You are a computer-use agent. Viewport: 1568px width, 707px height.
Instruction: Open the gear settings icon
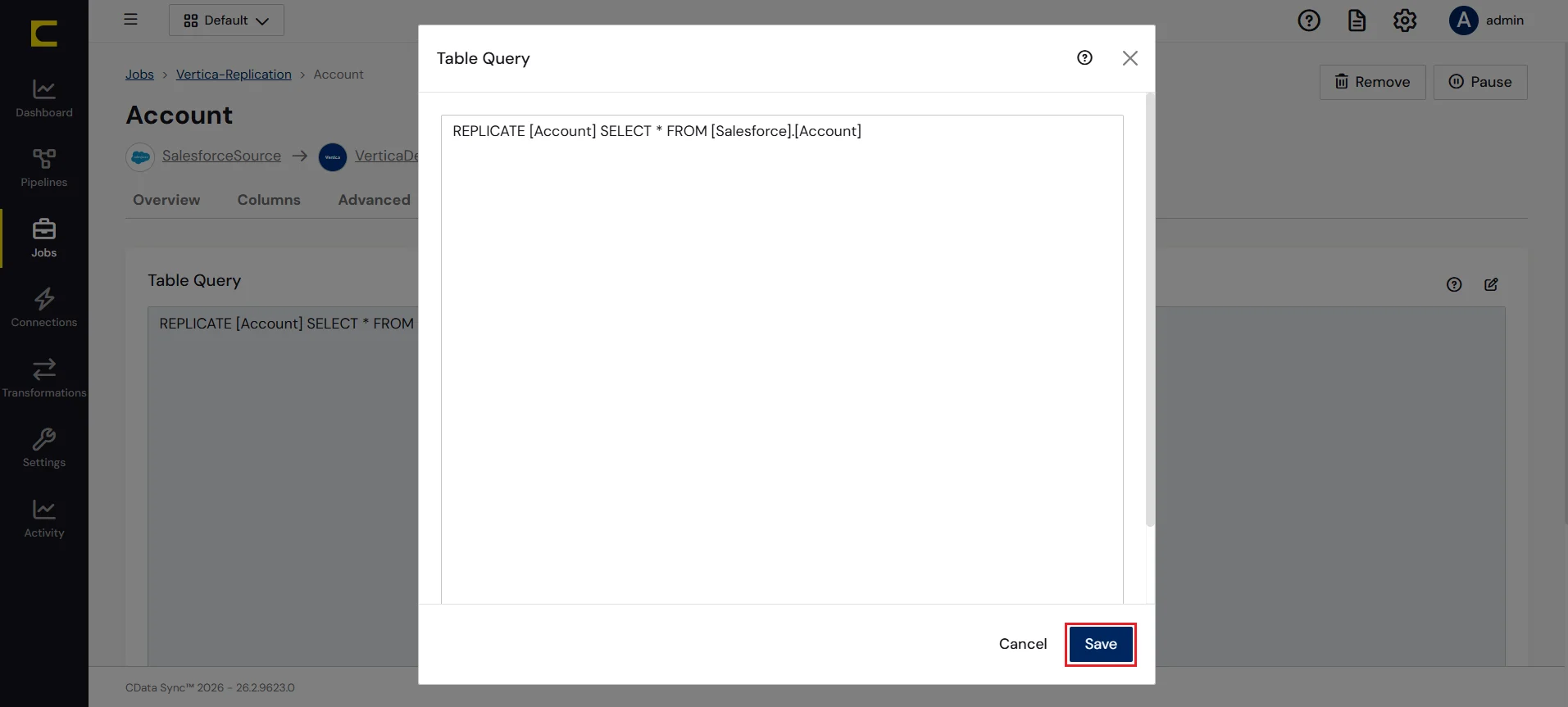click(x=1405, y=20)
